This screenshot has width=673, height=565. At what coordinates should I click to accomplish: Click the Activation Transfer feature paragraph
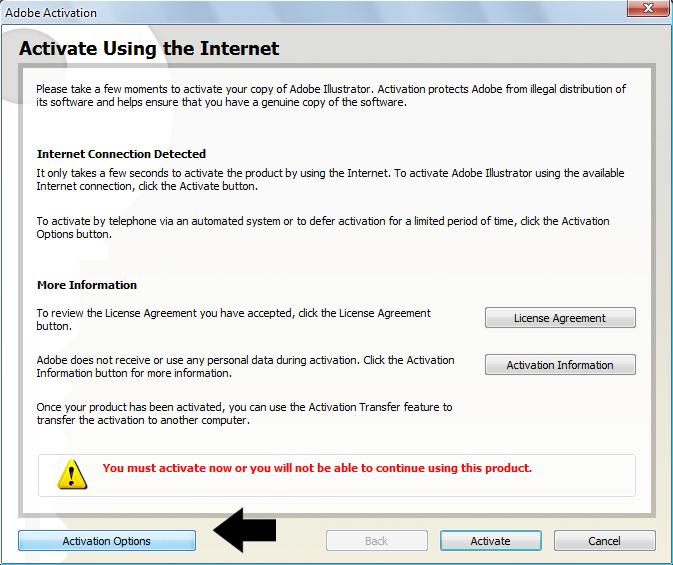[x=244, y=413]
